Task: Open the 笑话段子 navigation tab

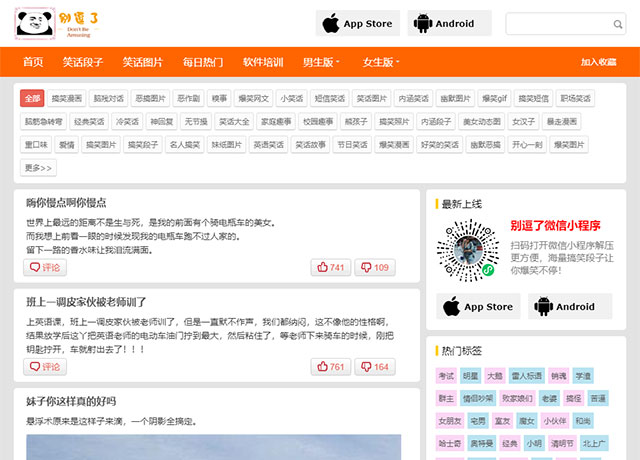Action: point(83,62)
